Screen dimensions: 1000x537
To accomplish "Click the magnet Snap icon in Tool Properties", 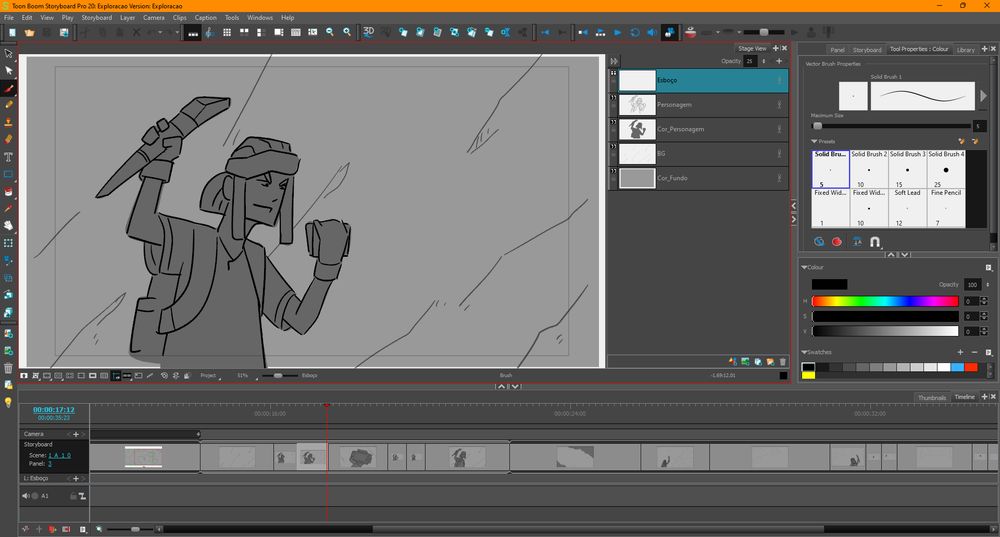I will coord(875,241).
